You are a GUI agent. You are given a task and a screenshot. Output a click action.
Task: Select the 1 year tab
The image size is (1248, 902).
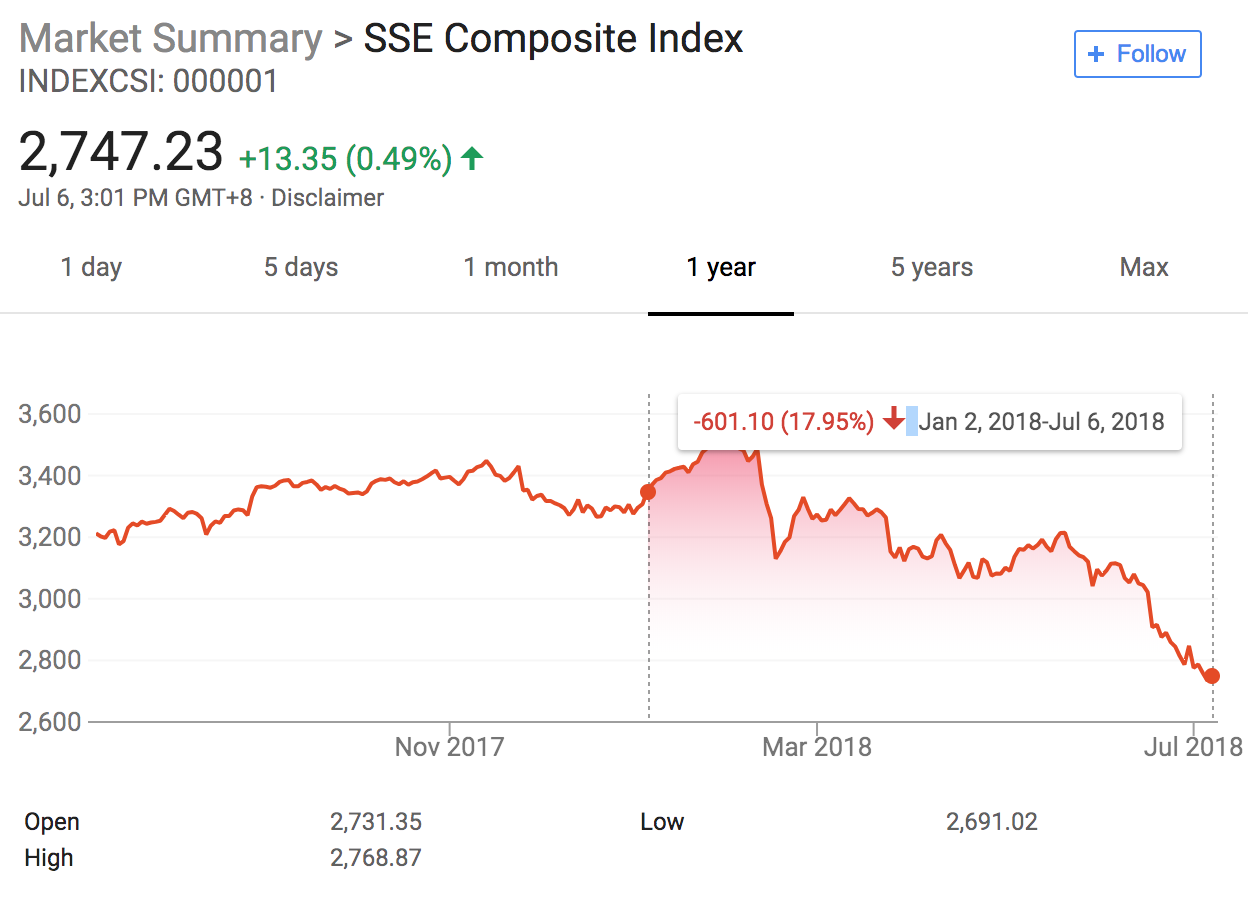click(721, 268)
